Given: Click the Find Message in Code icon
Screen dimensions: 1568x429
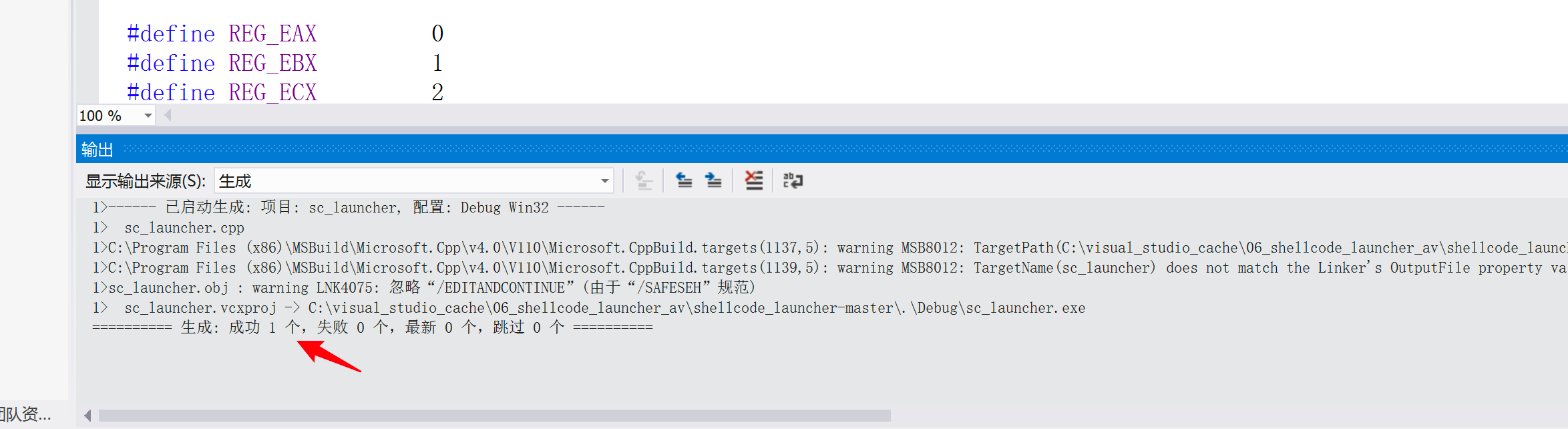Looking at the screenshot, I should [644, 180].
